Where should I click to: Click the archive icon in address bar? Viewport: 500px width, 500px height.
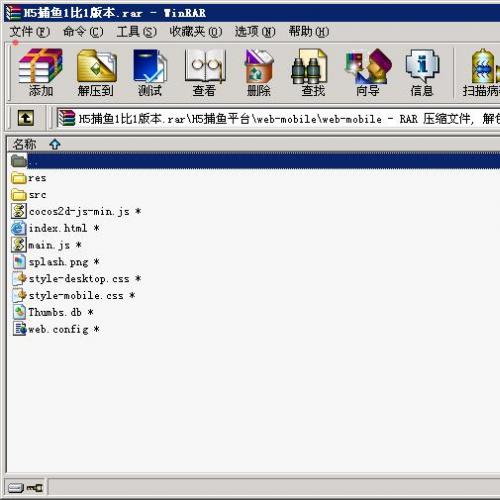(67, 118)
